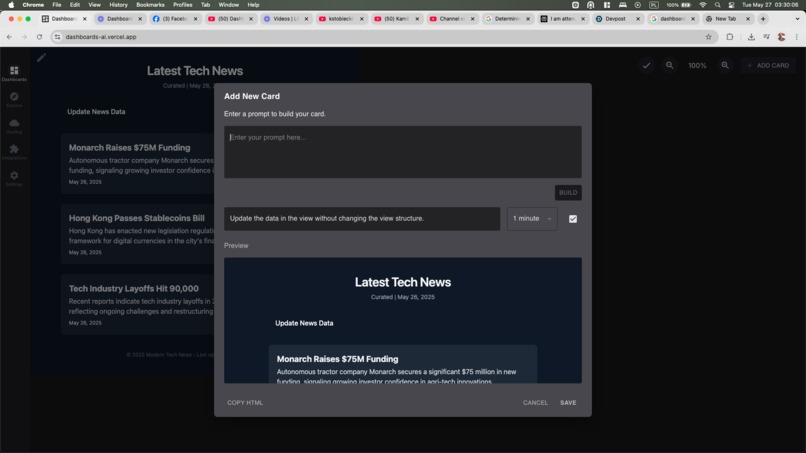Open the Chrome extensions puzzle icon
Image resolution: width=806 pixels, height=453 pixels.
729,37
